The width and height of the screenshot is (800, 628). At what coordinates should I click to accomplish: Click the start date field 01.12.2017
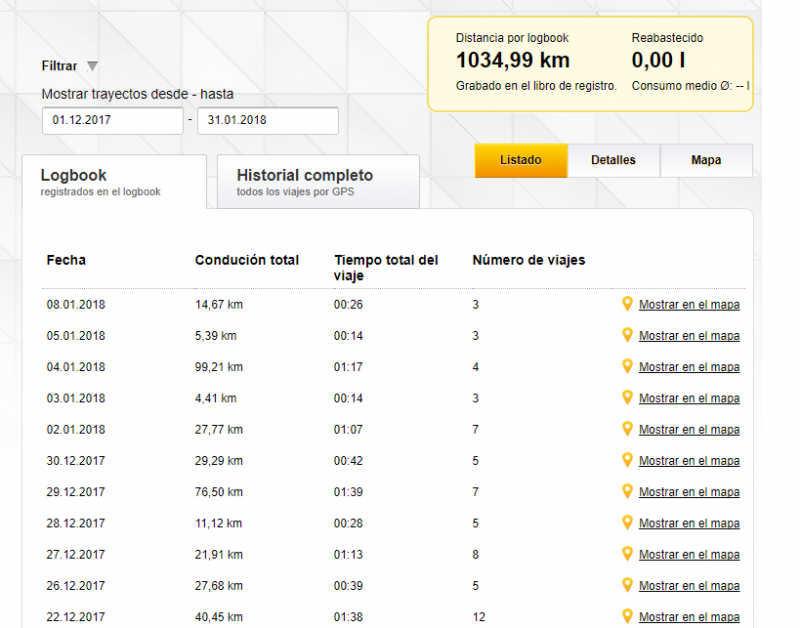(113, 120)
